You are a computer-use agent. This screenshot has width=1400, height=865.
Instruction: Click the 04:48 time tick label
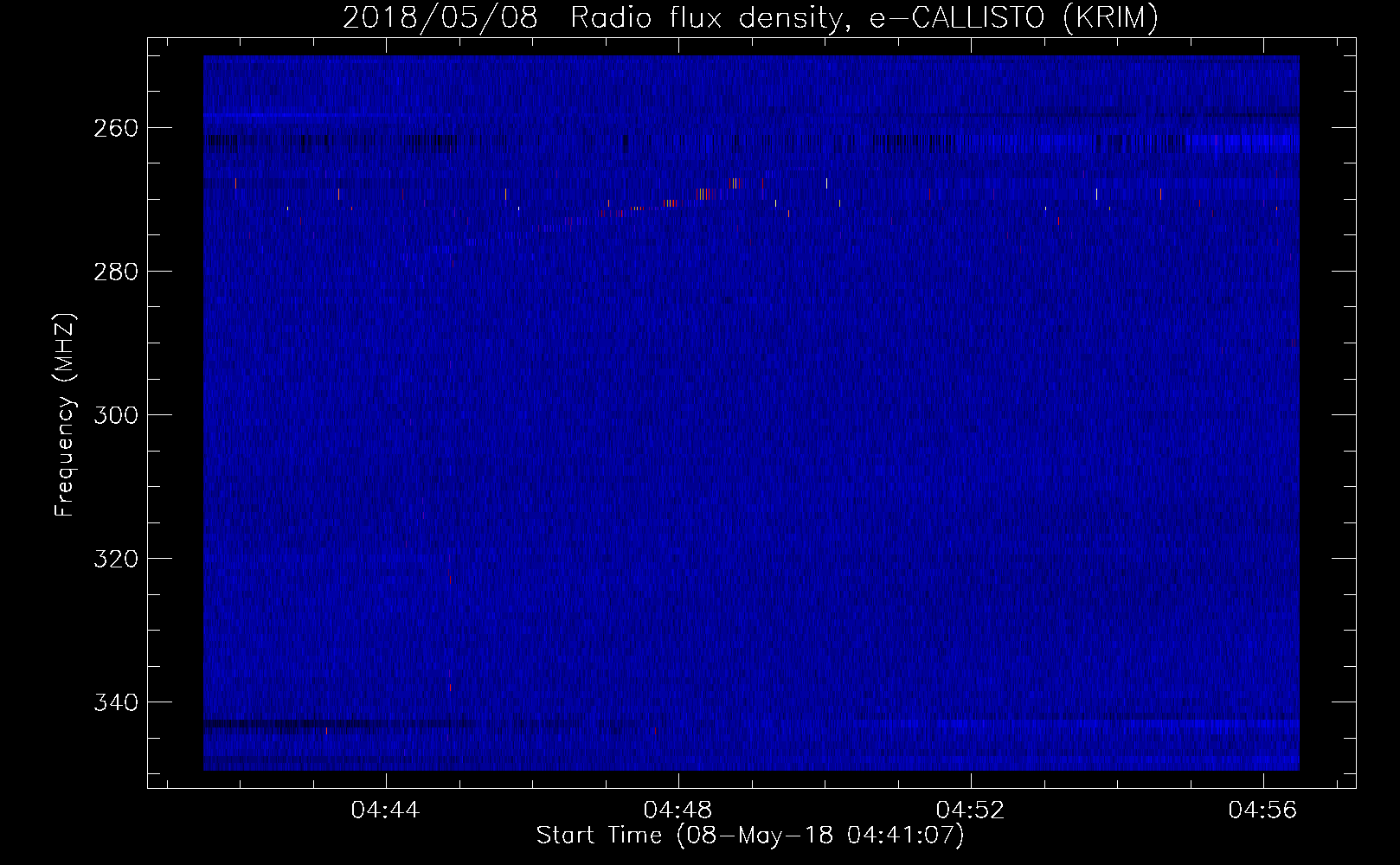(x=678, y=811)
